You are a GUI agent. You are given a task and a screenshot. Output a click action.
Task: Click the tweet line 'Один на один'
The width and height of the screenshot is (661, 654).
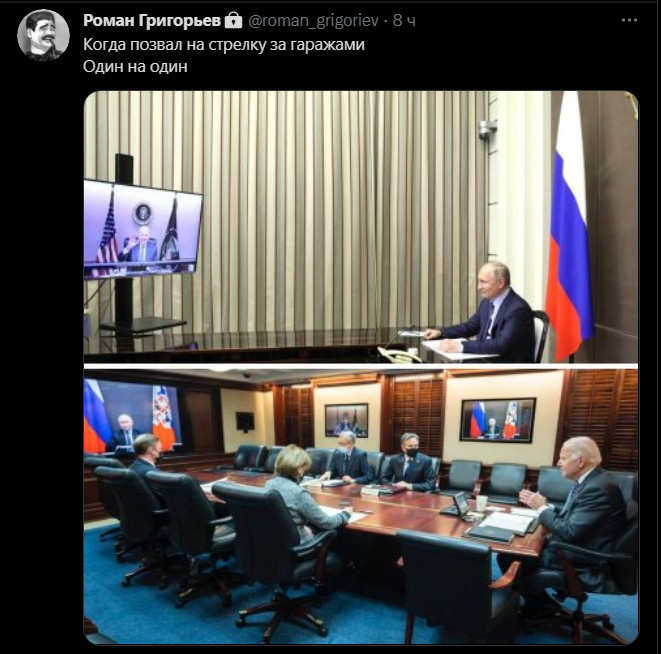pyautogui.click(x=135, y=66)
